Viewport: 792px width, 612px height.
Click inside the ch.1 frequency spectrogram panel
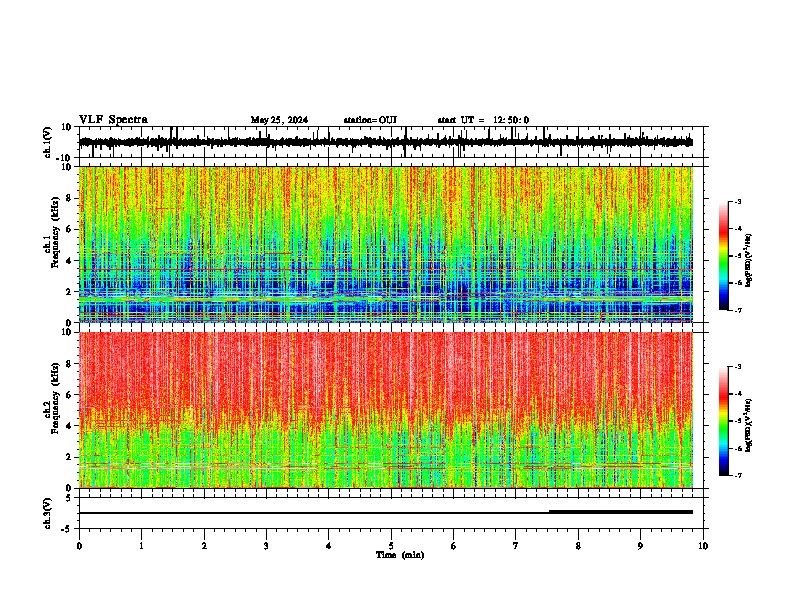pos(390,244)
